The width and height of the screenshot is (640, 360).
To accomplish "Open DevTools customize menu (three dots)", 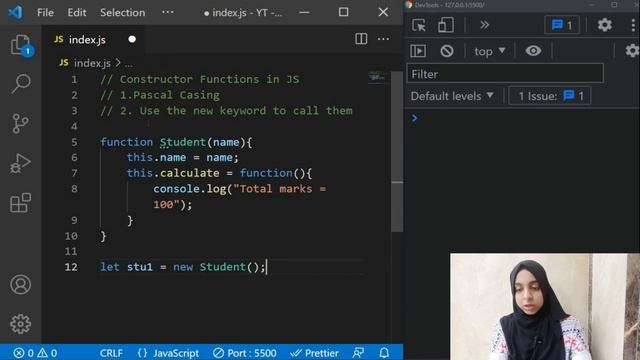I will tap(633, 25).
